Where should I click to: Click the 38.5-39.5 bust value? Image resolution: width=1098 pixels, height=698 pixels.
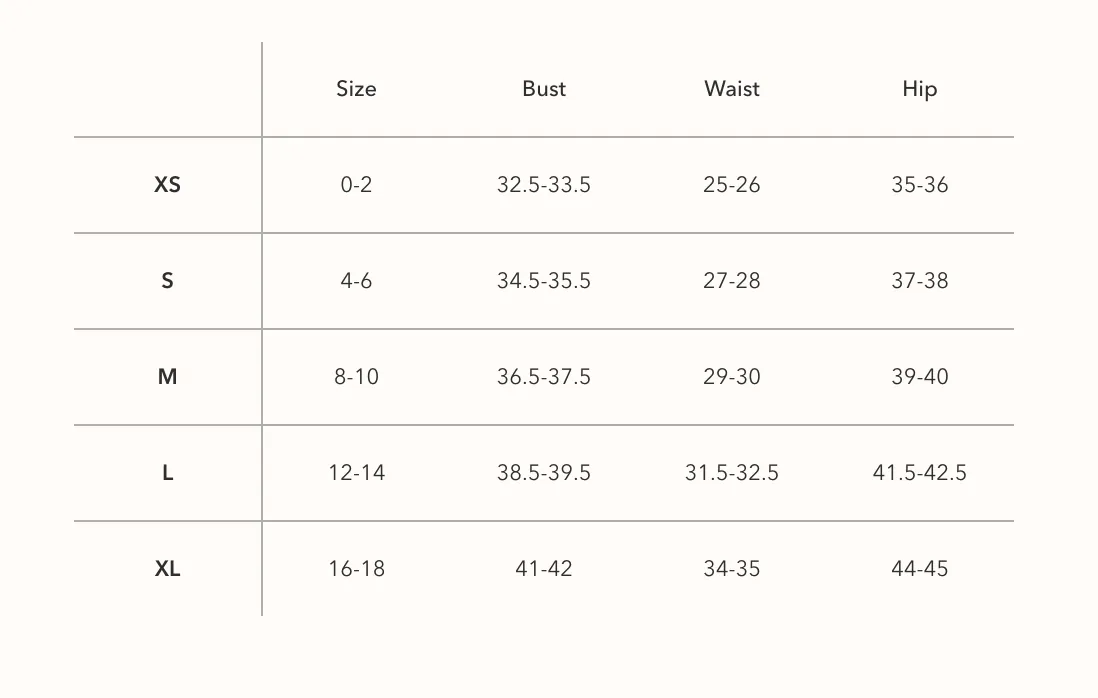[544, 473]
